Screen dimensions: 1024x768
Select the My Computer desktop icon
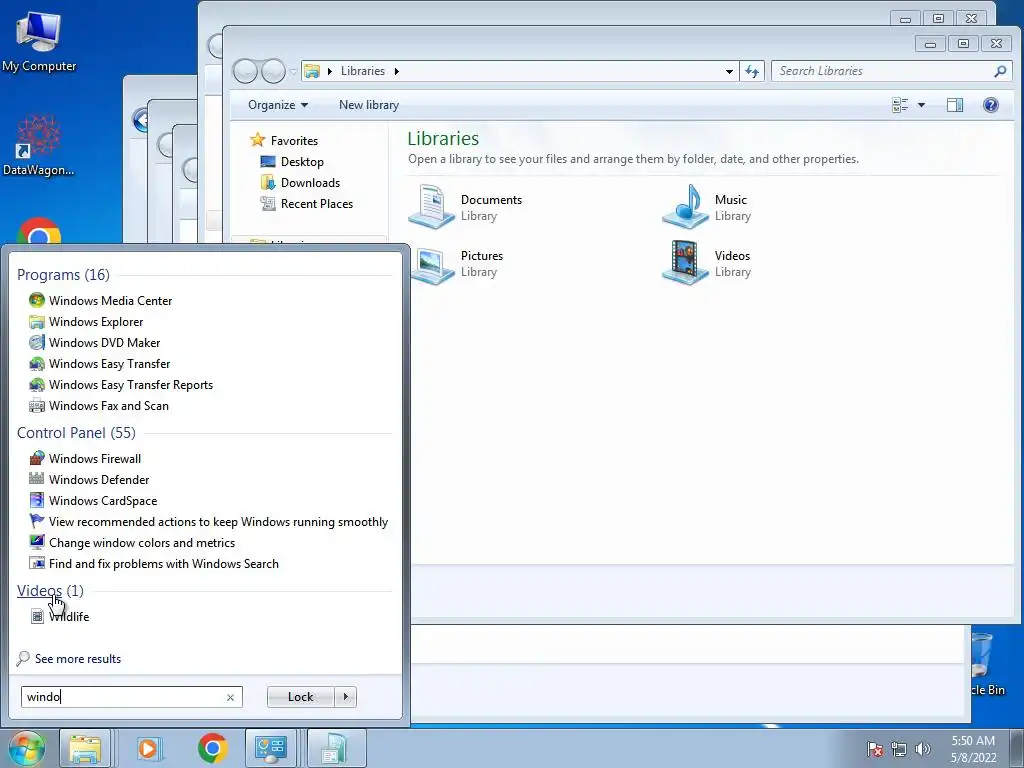pos(39,40)
